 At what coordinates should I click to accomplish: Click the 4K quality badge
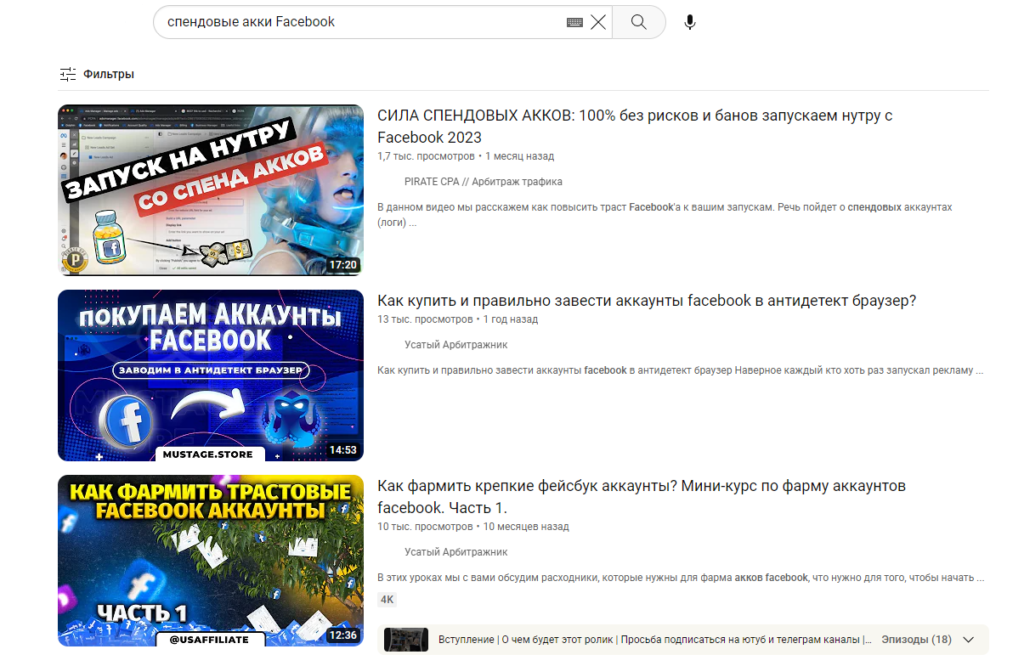(x=387, y=599)
